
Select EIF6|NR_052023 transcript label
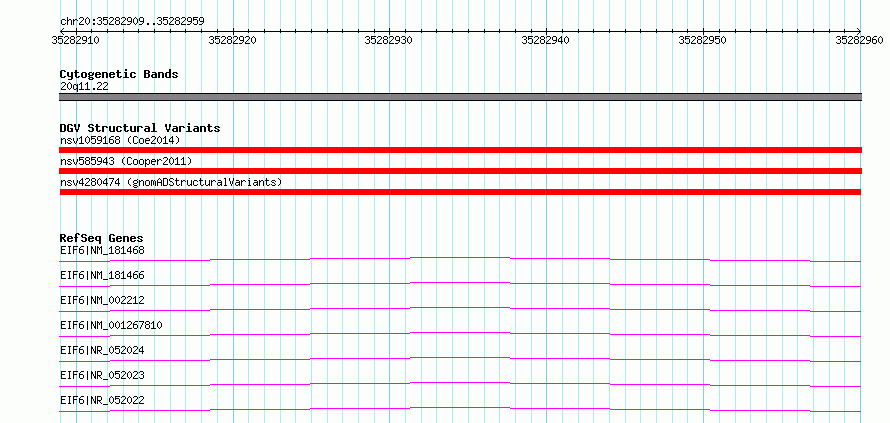click(x=102, y=375)
